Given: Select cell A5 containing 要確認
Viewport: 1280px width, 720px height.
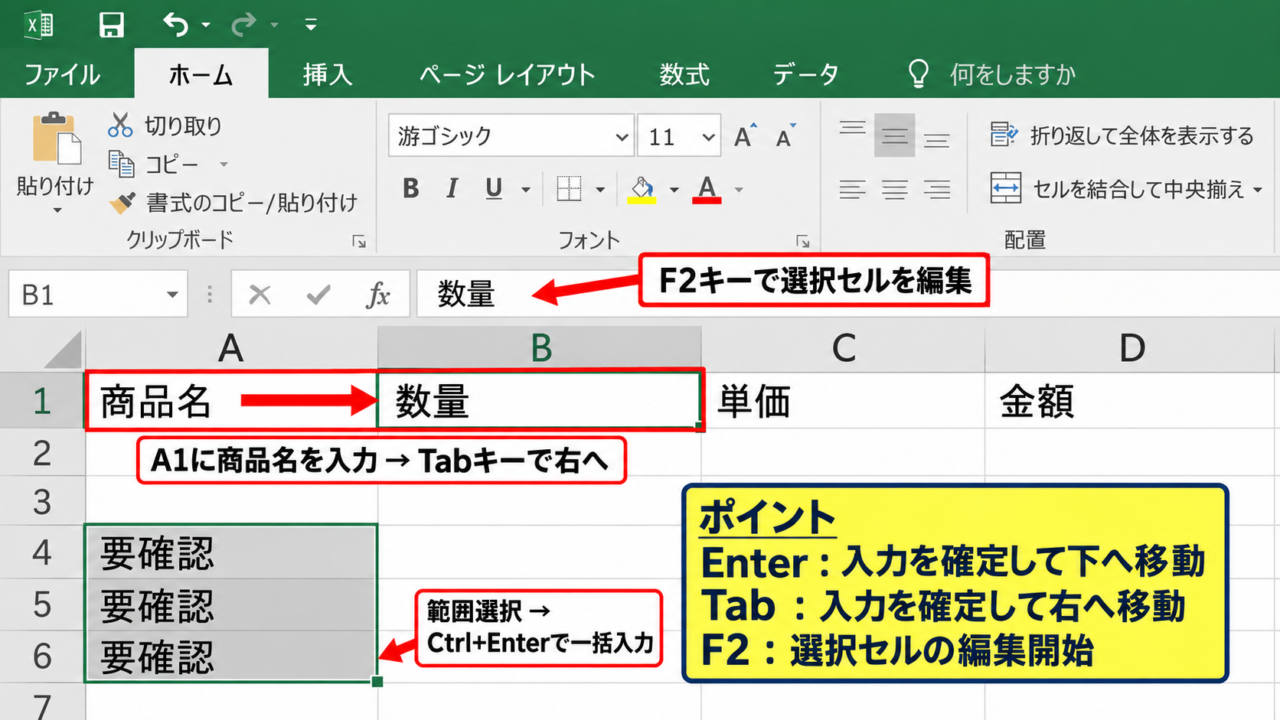Looking at the screenshot, I should tap(231, 605).
